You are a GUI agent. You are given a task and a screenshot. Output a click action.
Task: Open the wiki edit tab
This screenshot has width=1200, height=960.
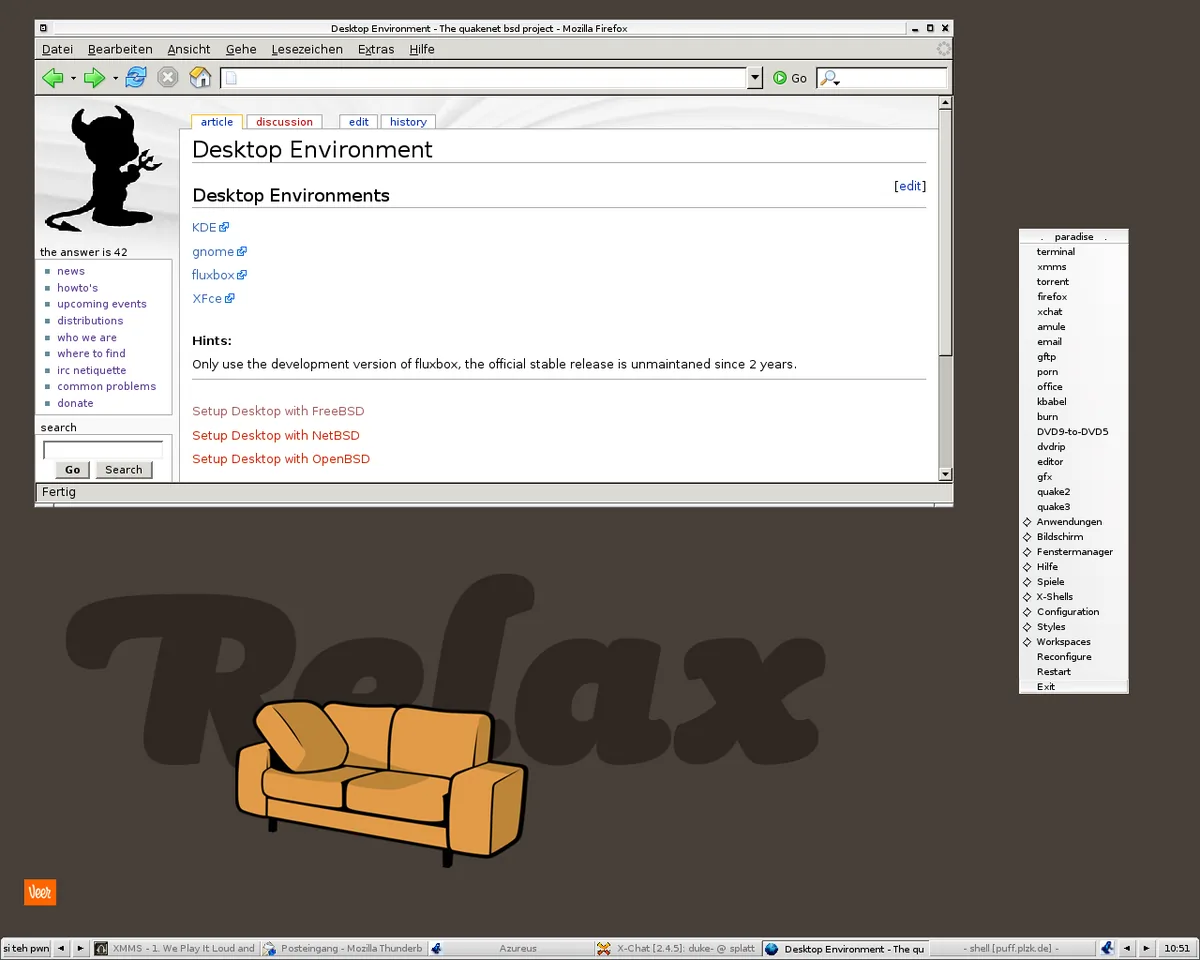pyautogui.click(x=359, y=122)
